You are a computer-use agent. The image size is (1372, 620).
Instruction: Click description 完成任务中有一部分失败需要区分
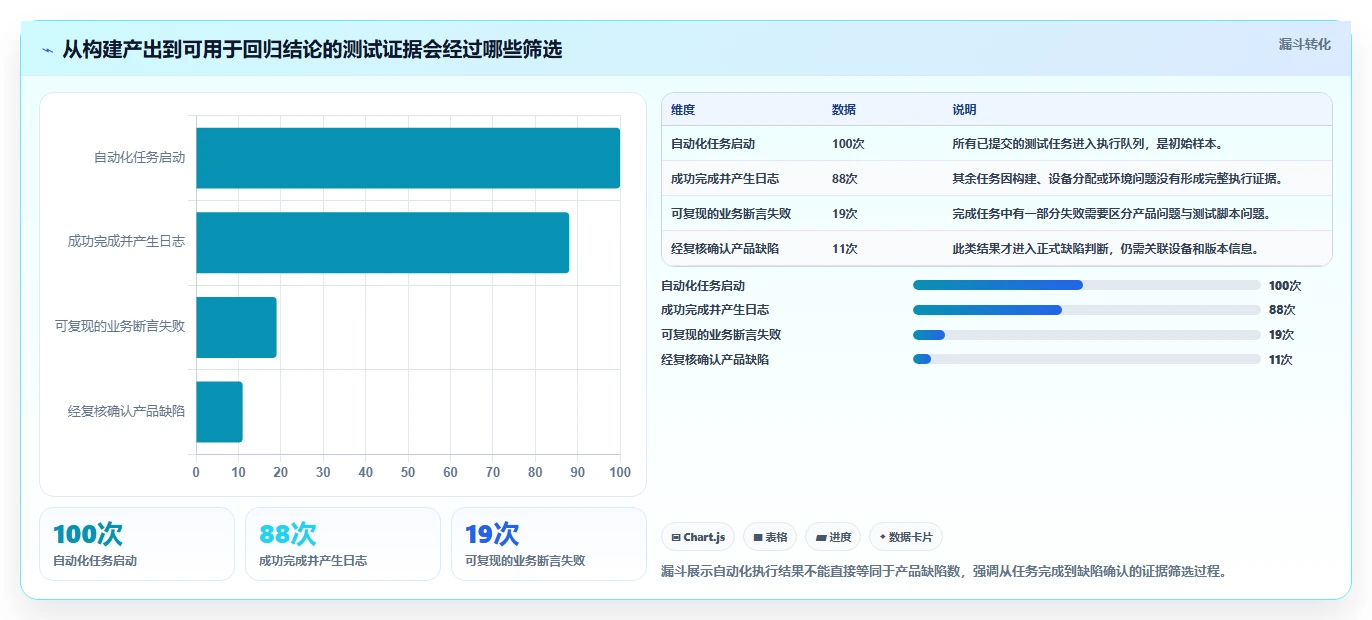click(x=1112, y=214)
